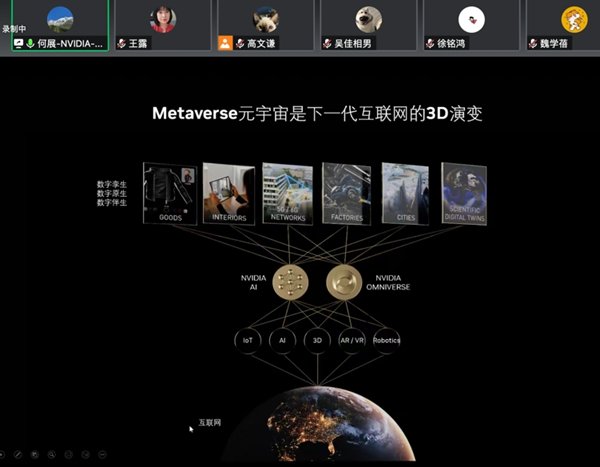
Task: Click the GOODS jacket card on the slide
Action: pos(170,194)
